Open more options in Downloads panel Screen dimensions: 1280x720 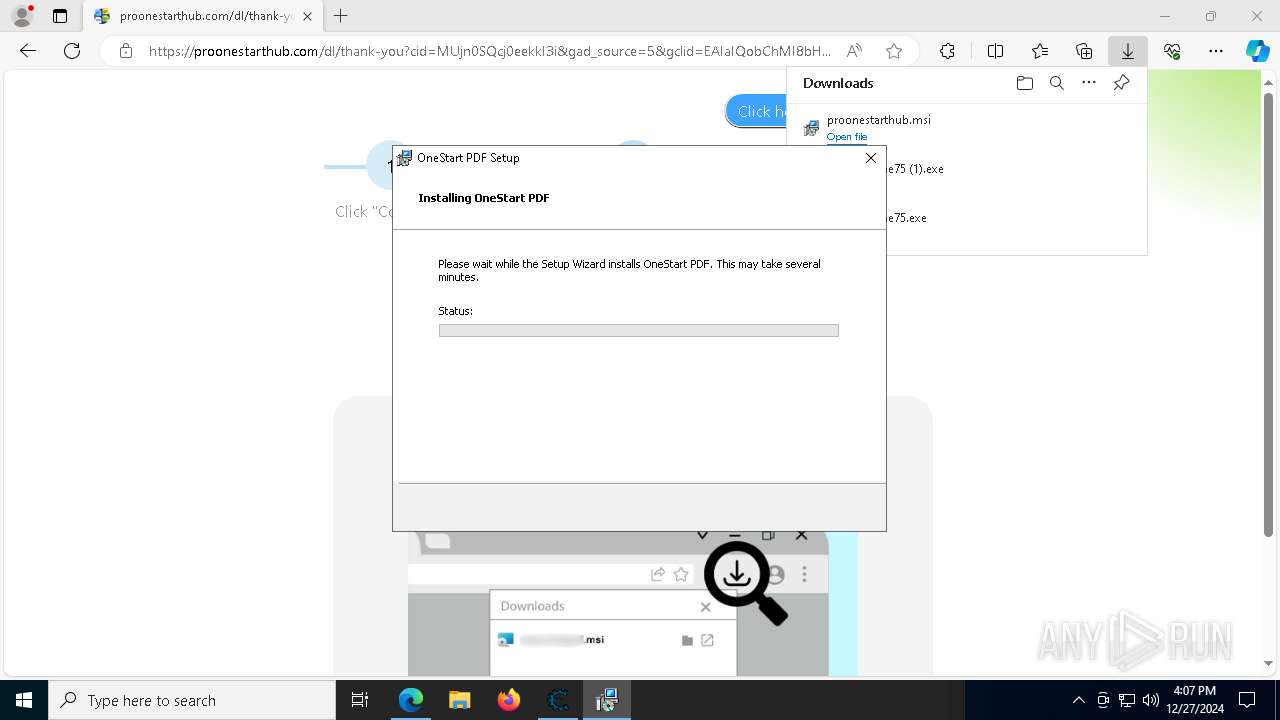coord(1089,83)
